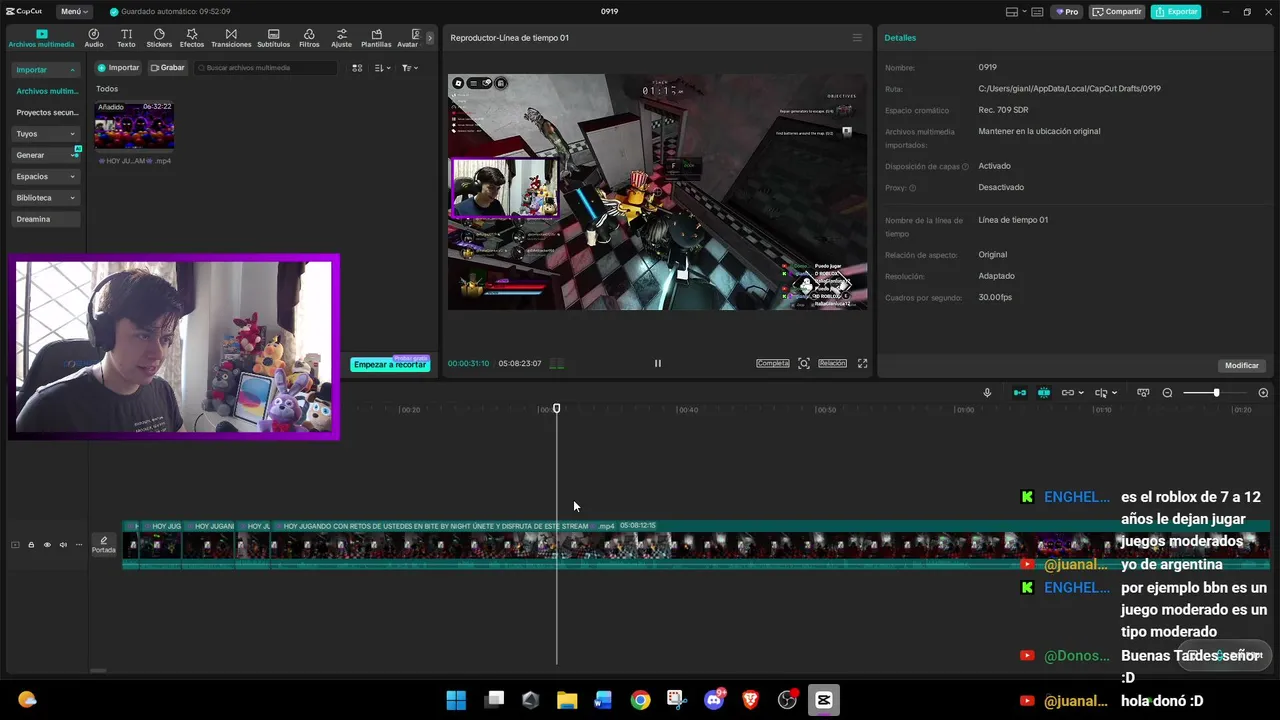
Task: Switch to the Audio tab
Action: [x=94, y=38]
